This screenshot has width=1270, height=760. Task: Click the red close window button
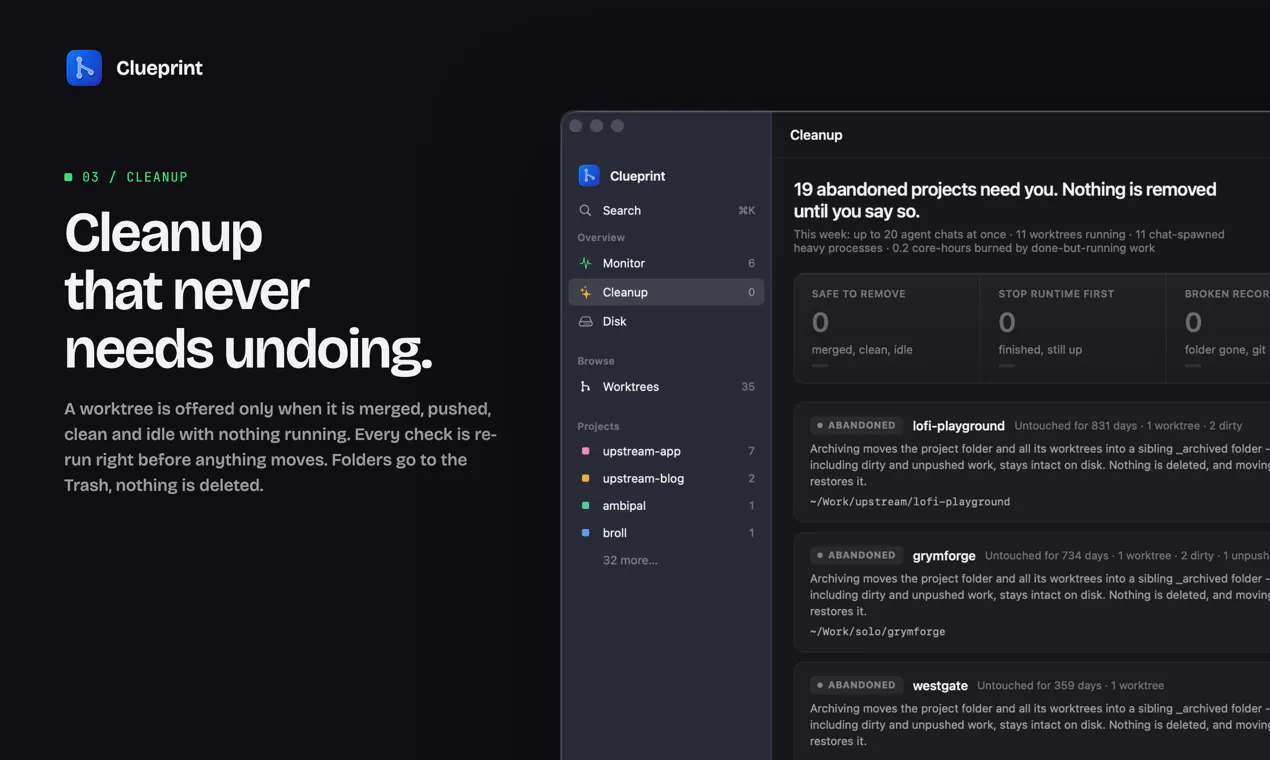click(x=576, y=126)
